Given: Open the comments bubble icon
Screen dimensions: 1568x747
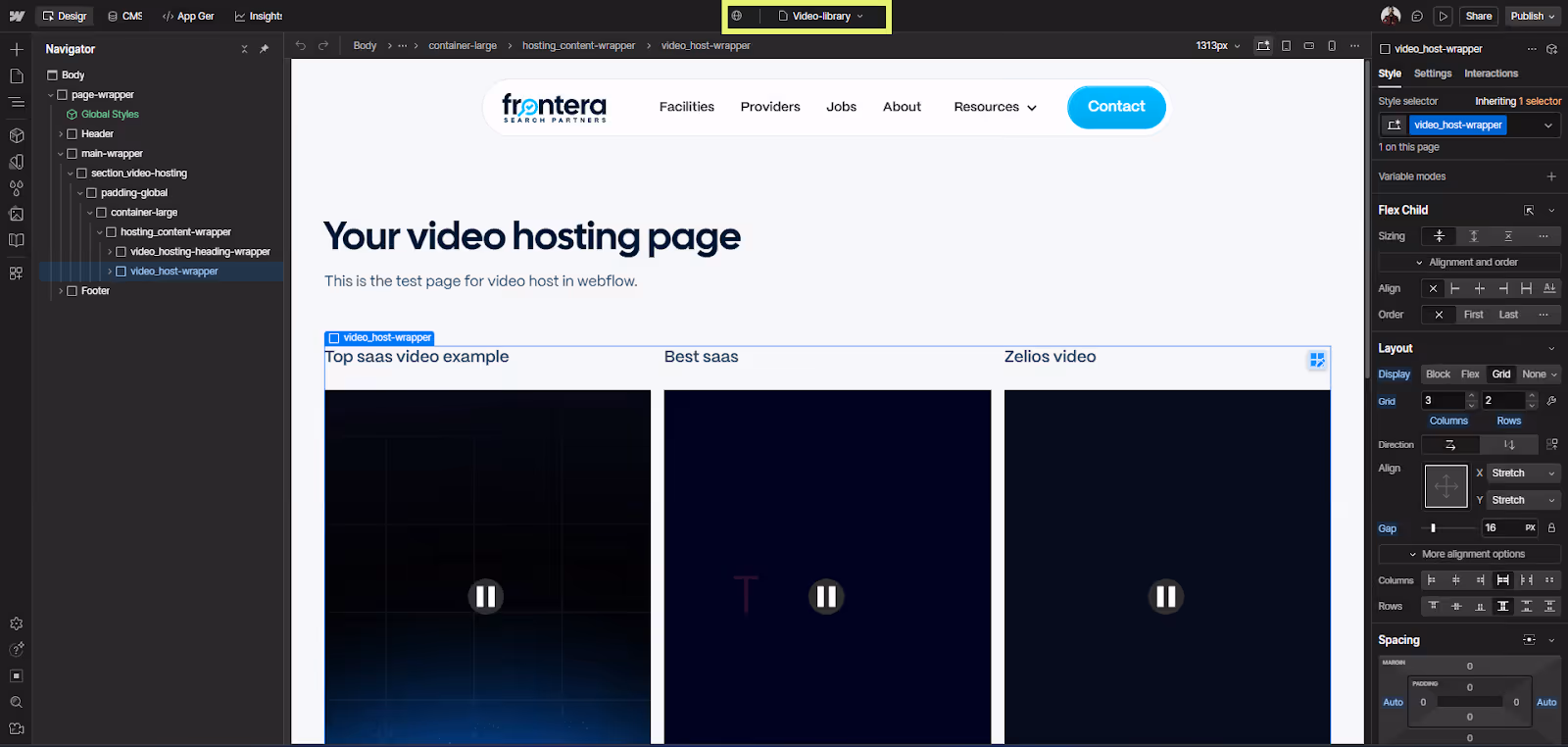Looking at the screenshot, I should 1417,16.
